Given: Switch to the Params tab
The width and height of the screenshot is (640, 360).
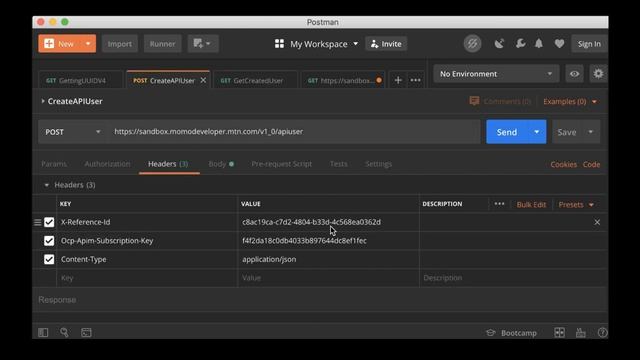Looking at the screenshot, I should (54, 164).
